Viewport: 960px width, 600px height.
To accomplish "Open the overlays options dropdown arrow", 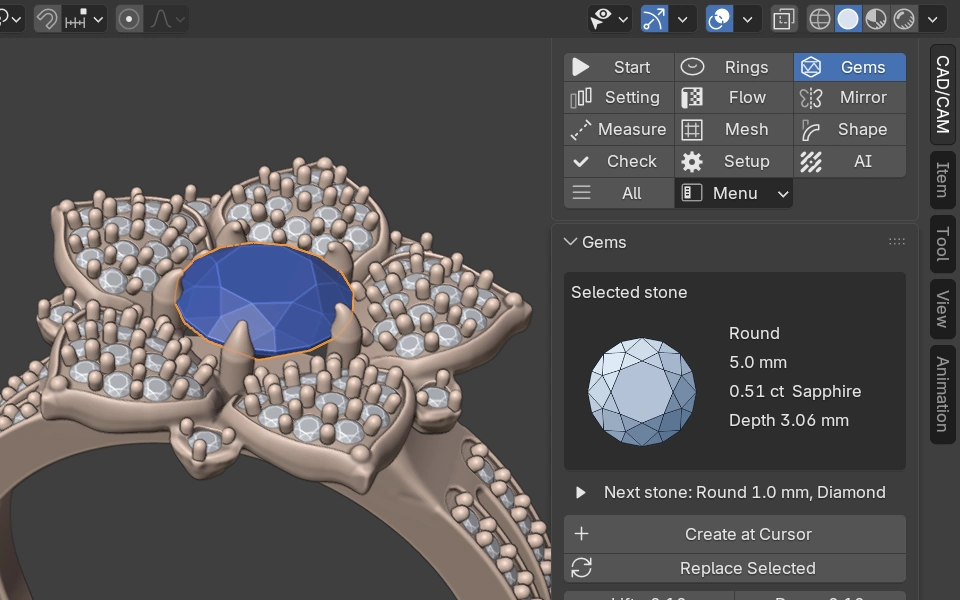I will pyautogui.click(x=748, y=19).
